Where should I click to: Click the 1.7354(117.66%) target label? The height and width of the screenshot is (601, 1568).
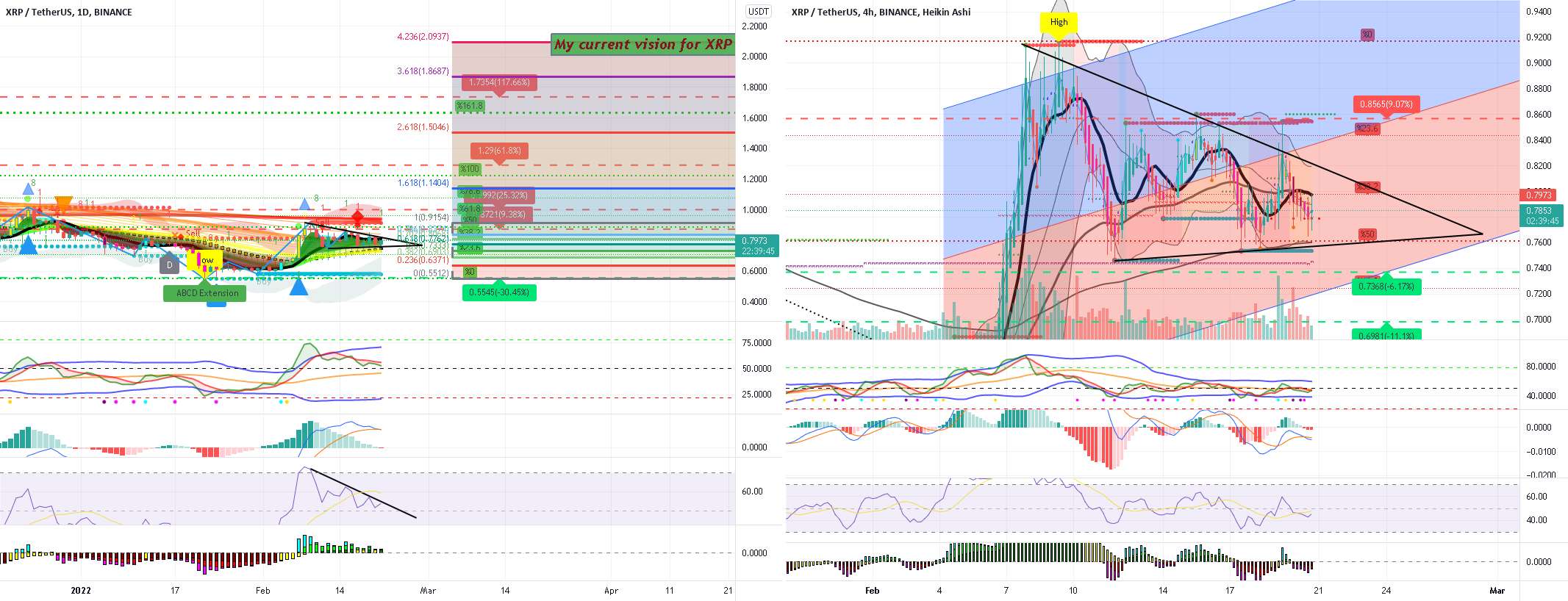pyautogui.click(x=499, y=83)
